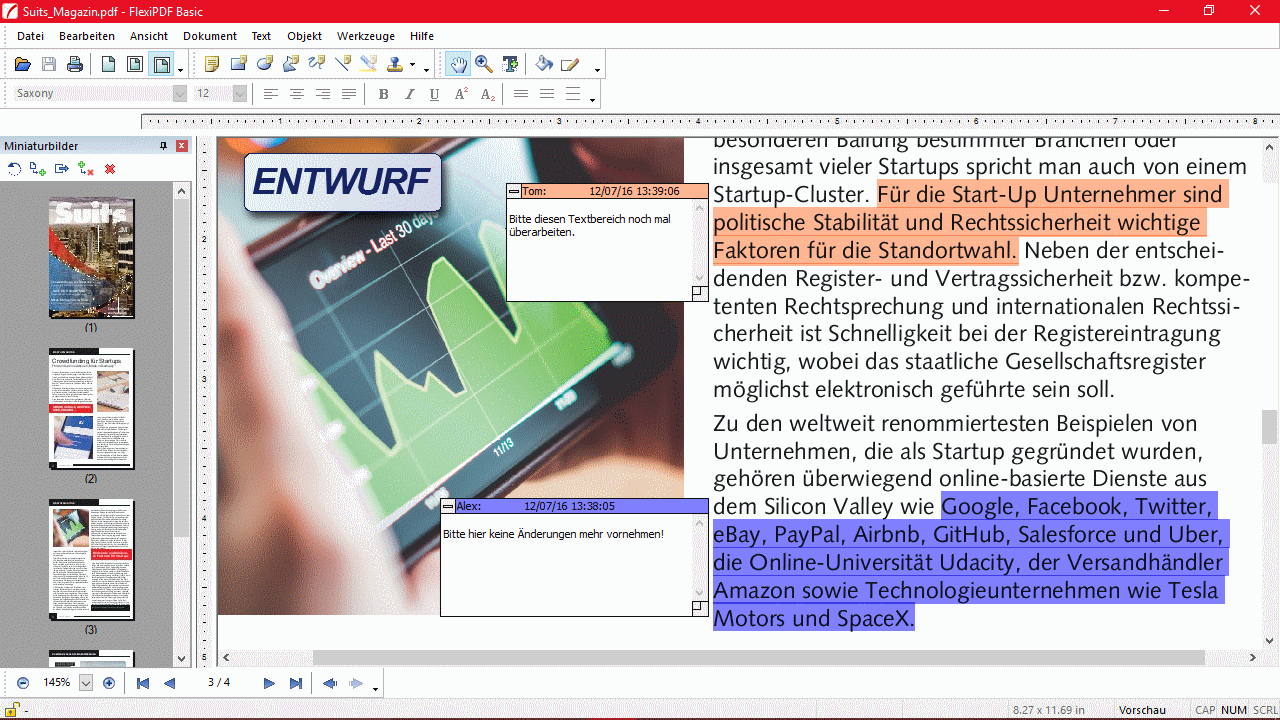Select page 2 thumbnail
The height and width of the screenshot is (720, 1280).
tap(91, 408)
